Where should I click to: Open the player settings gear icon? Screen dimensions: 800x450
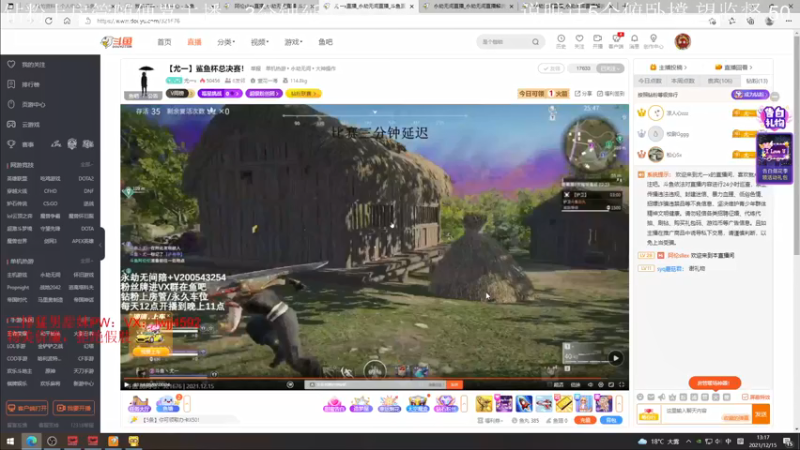(601, 385)
